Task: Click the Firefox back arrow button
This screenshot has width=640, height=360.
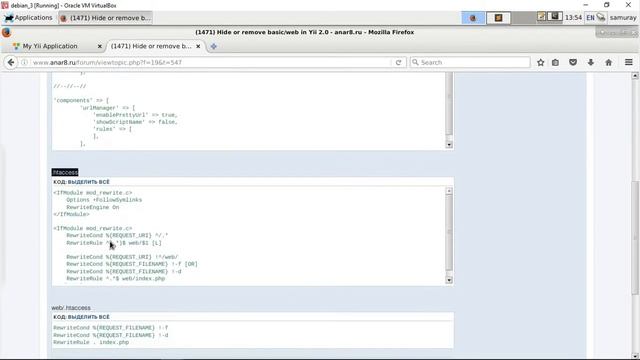Action: tap(11, 62)
